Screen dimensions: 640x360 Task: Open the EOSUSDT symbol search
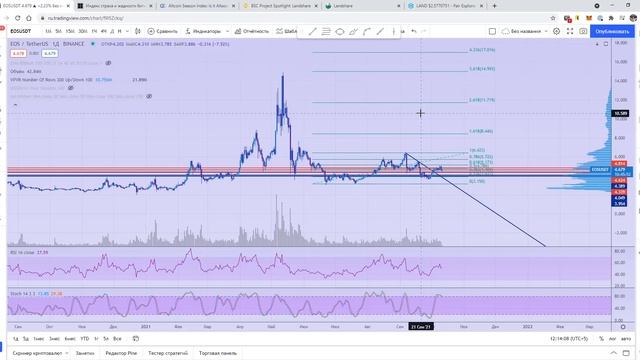[21, 31]
